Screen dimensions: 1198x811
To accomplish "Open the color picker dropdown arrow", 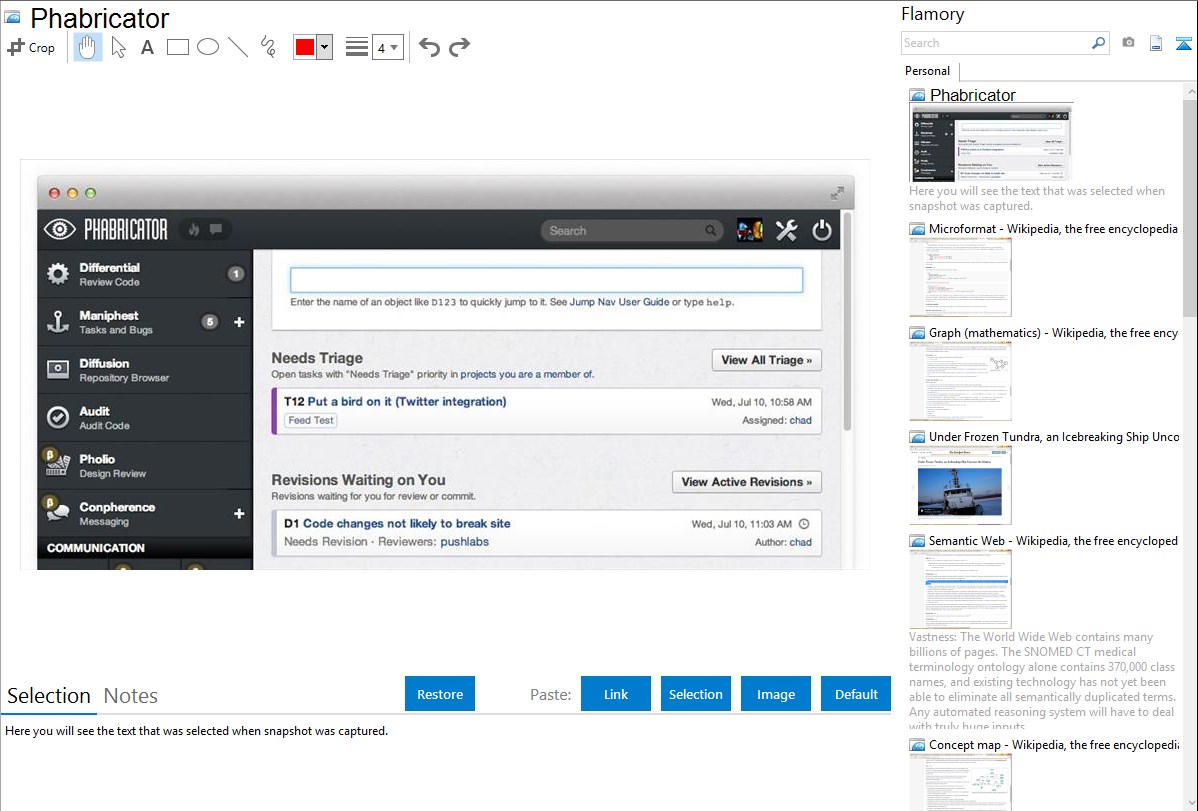I will point(325,47).
